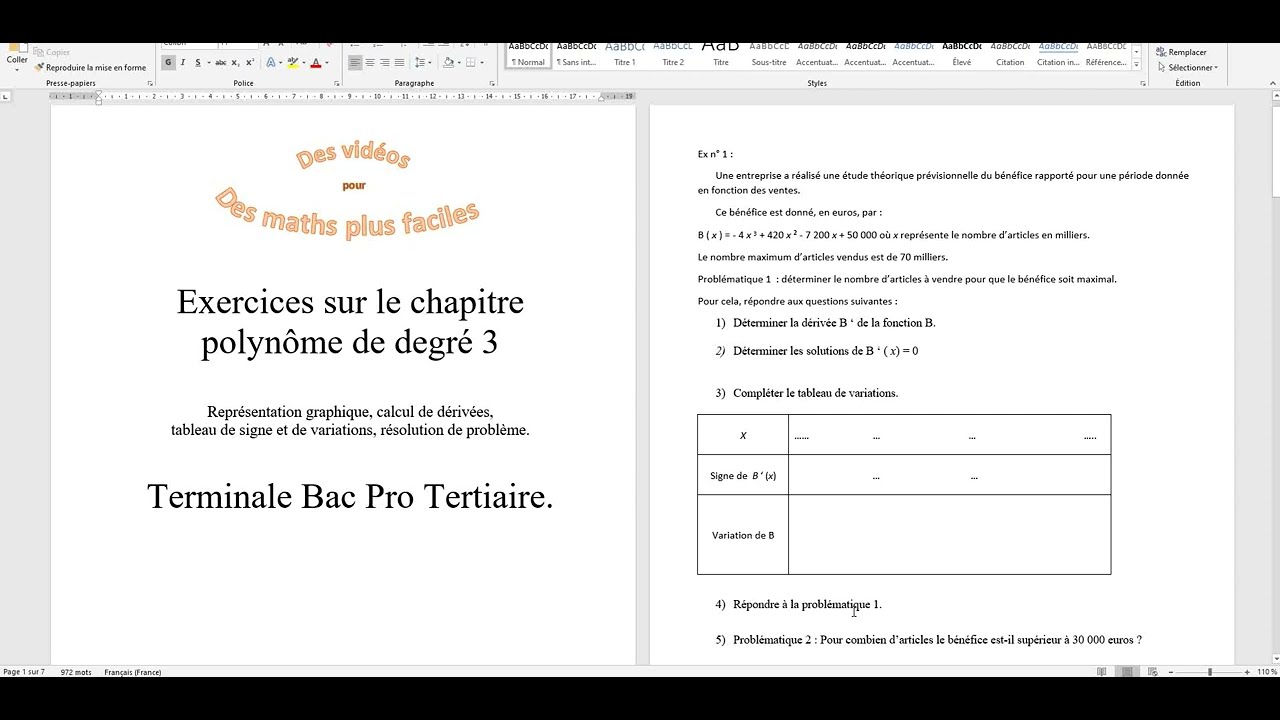Switch to Web Layout view icon
This screenshot has width=1280, height=720.
[1153, 672]
